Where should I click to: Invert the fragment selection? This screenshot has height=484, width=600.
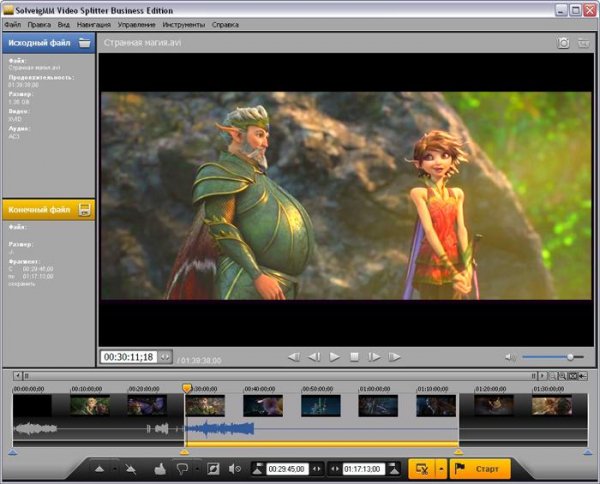click(x=213, y=469)
